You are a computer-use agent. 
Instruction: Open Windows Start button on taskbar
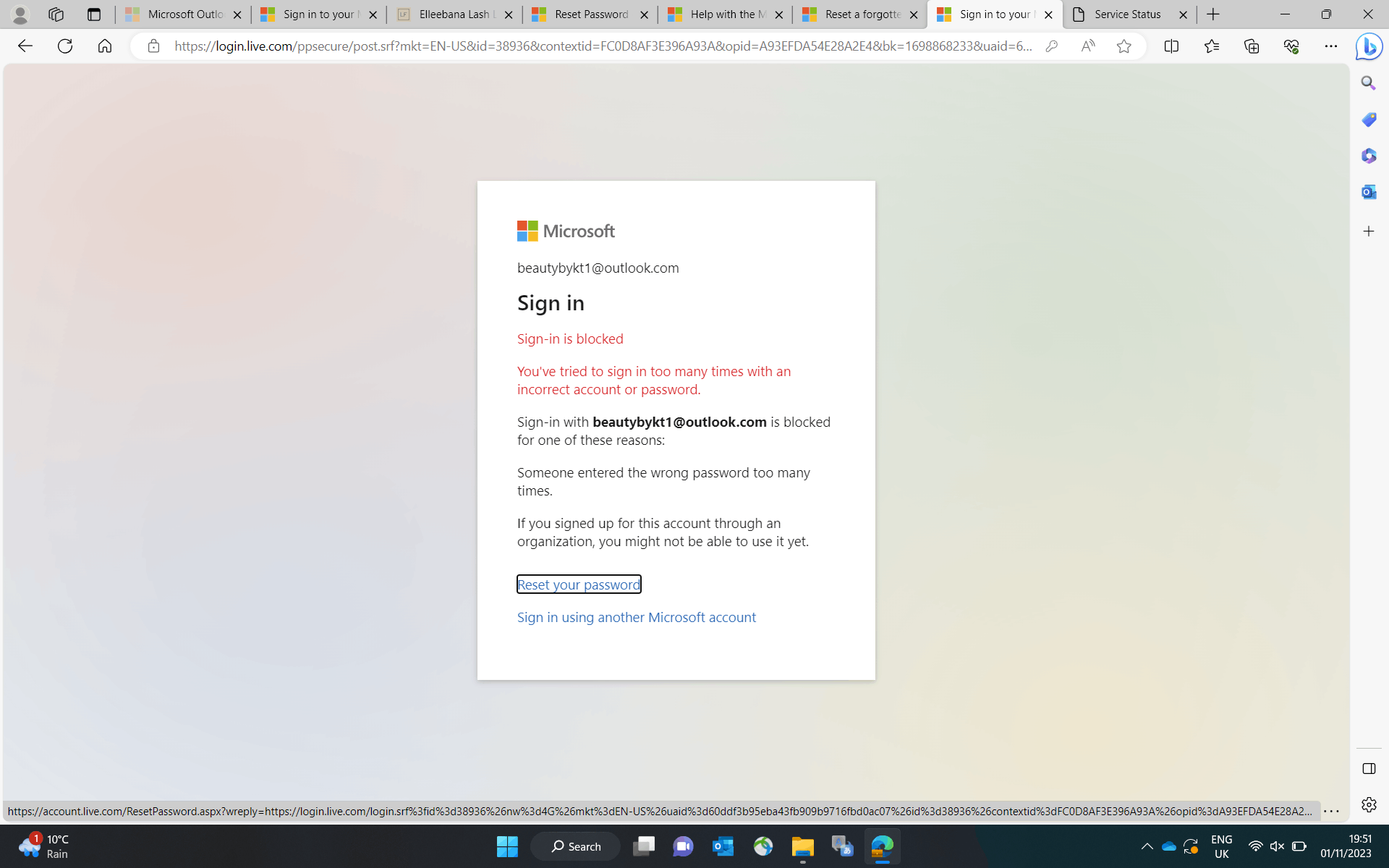pos(507,846)
